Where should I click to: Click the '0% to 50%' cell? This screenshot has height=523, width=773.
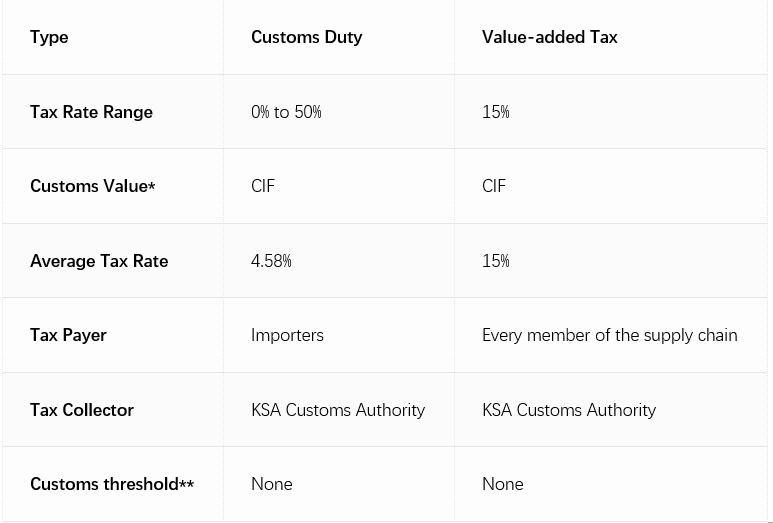[286, 112]
